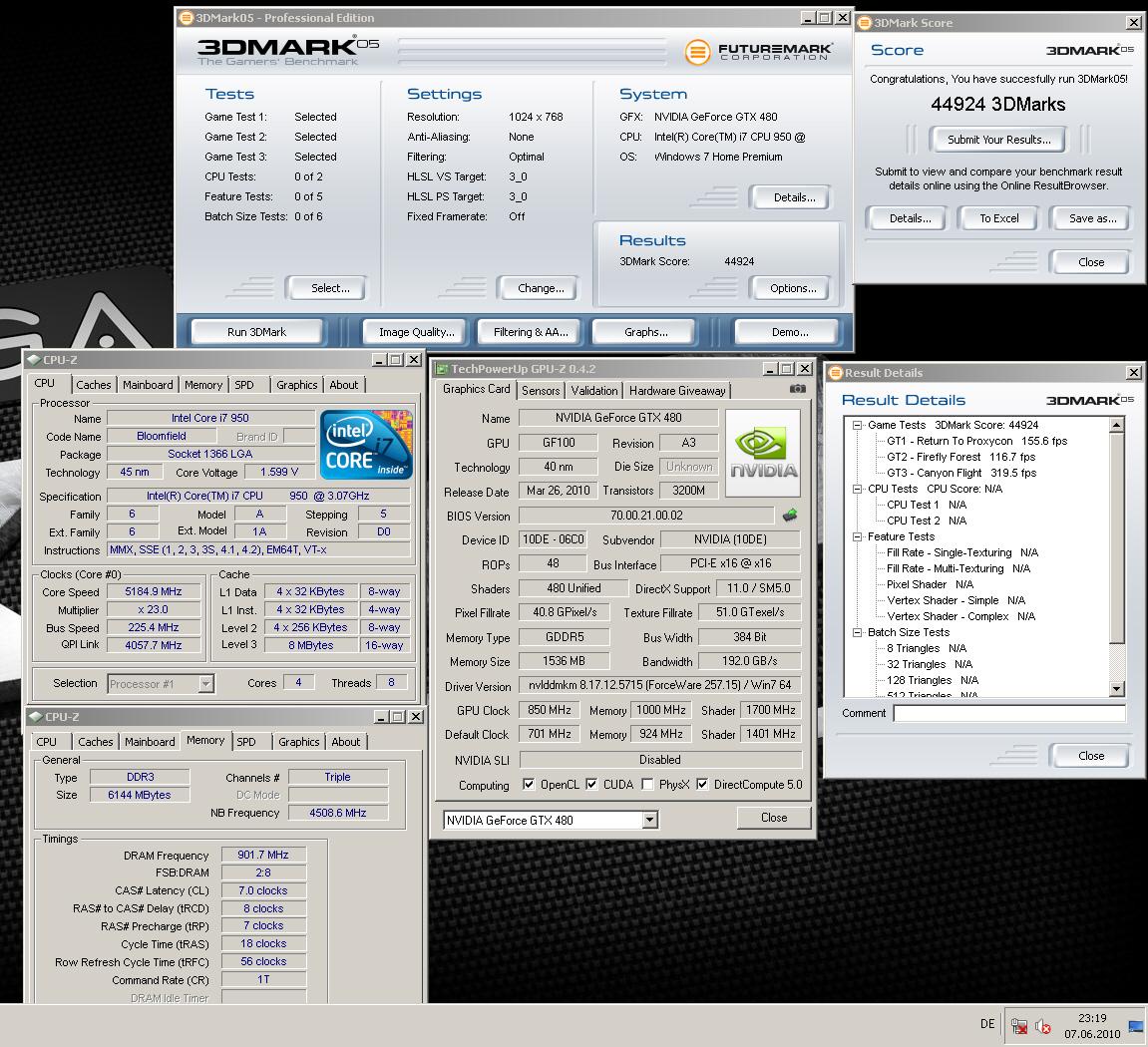
Task: Click the Result Details title bar icon
Action: pyautogui.click(x=836, y=373)
